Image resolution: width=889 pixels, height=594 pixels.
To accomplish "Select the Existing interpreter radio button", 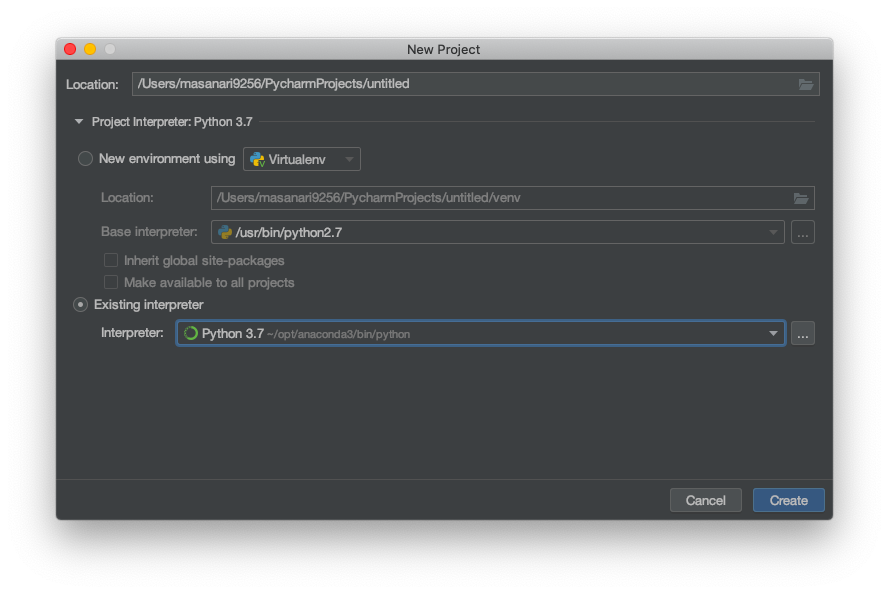I will 81,305.
